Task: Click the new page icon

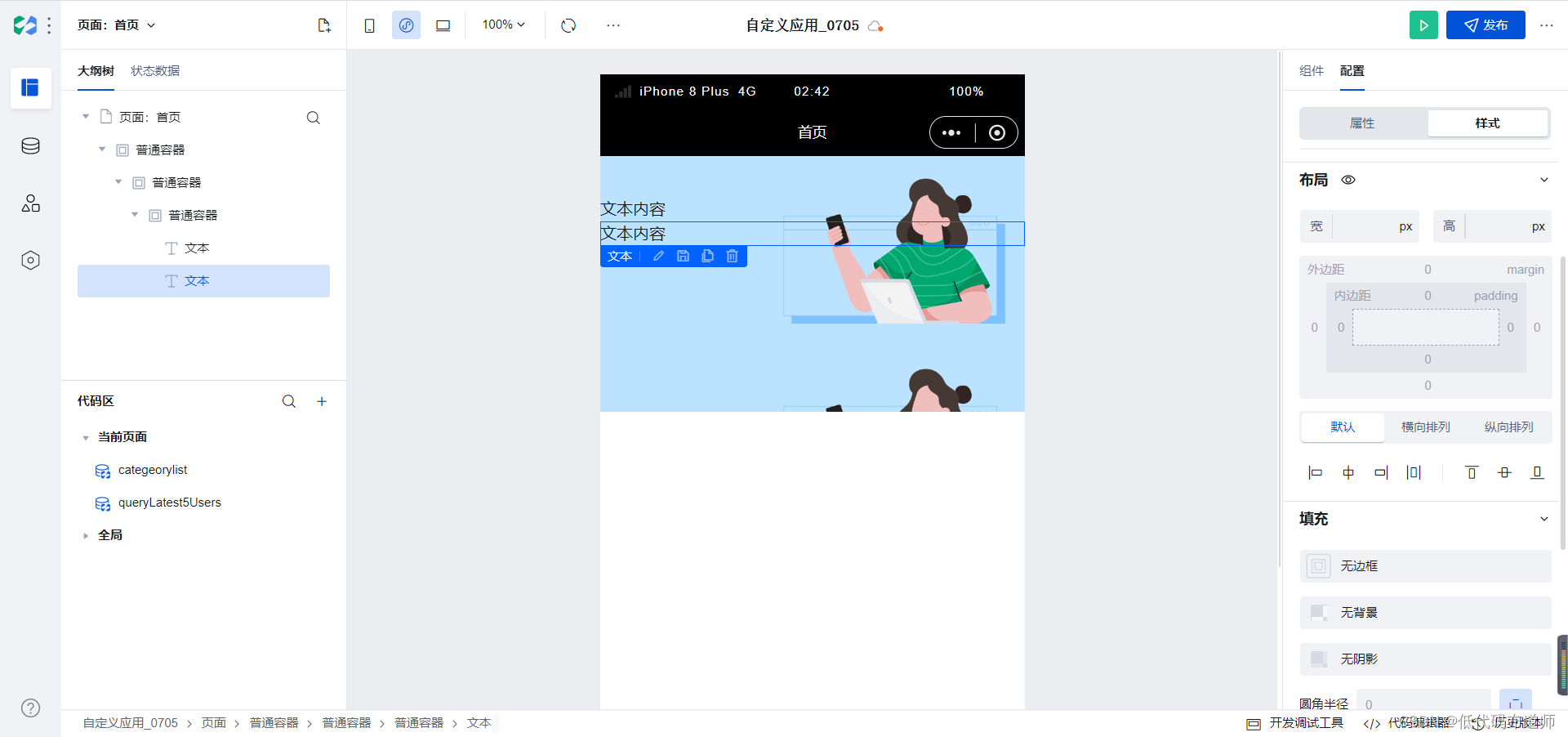Action: 324,25
